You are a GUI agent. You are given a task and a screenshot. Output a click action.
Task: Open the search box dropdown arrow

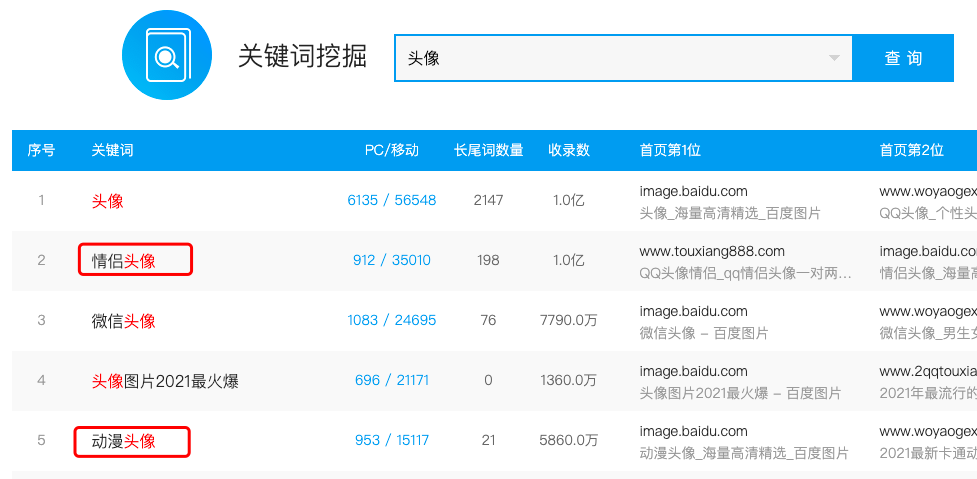pyautogui.click(x=834, y=58)
